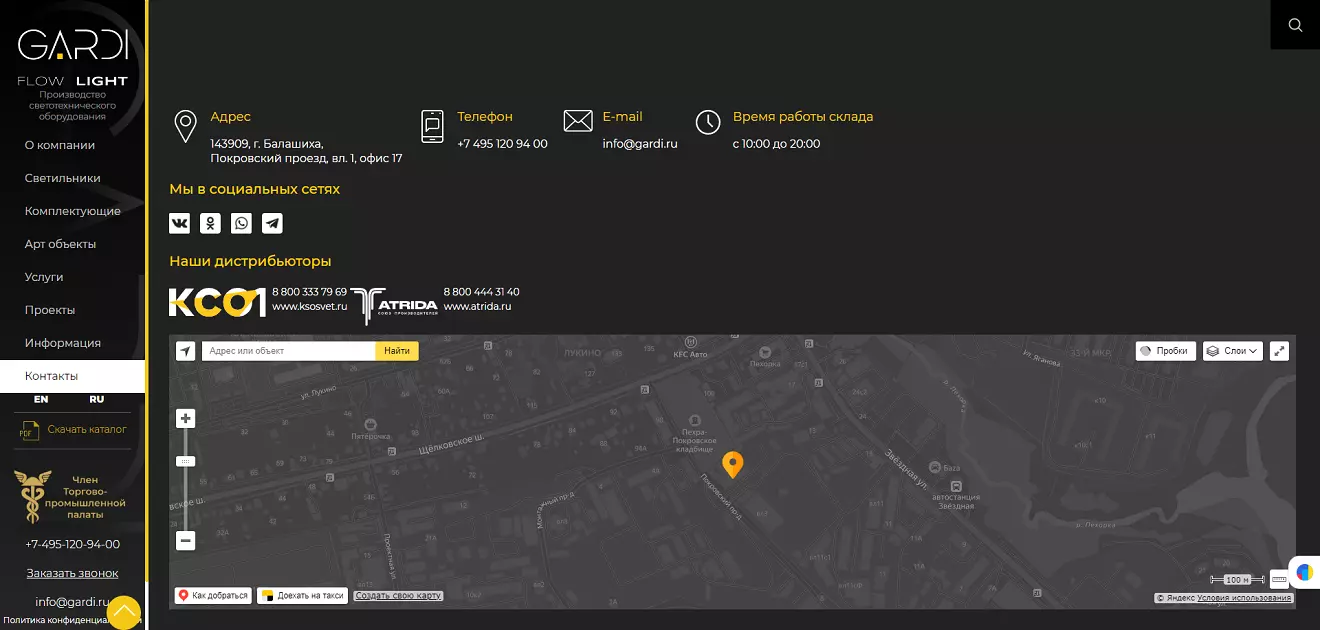Click the orange location pin on the map
Image resolution: width=1320 pixels, height=630 pixels.
(733, 465)
